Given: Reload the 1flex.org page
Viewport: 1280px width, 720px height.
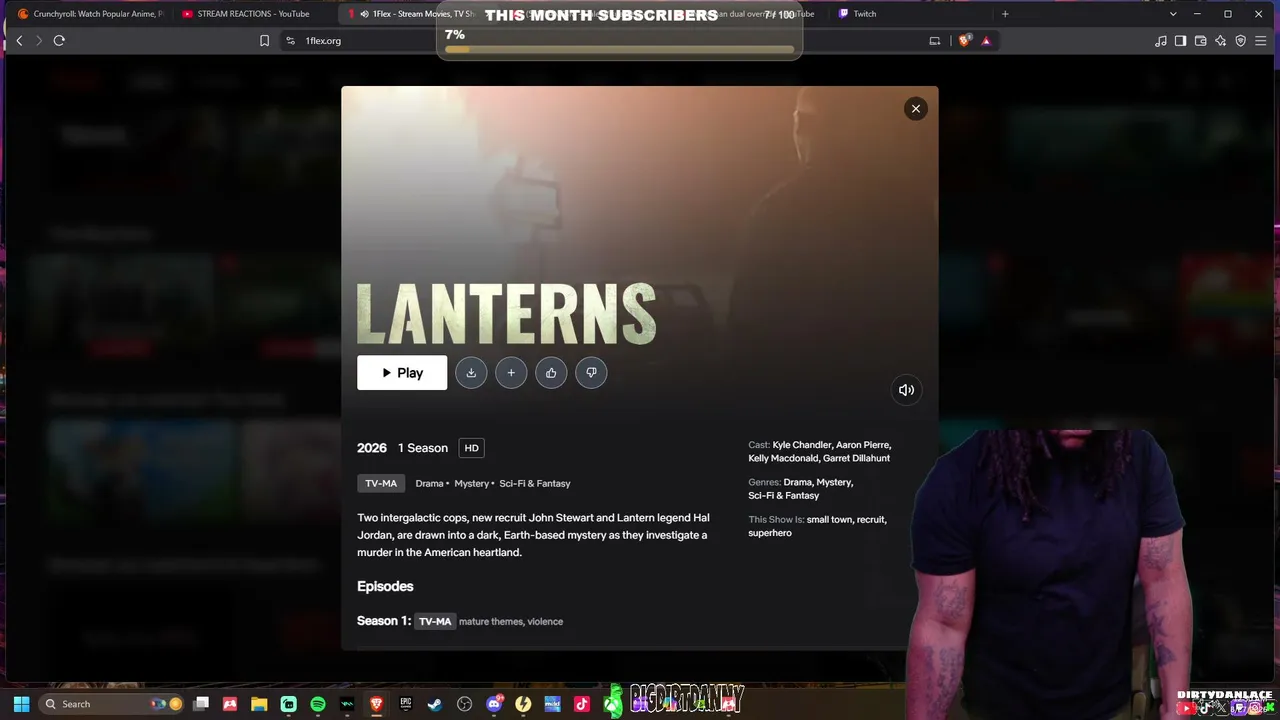Looking at the screenshot, I should [59, 40].
